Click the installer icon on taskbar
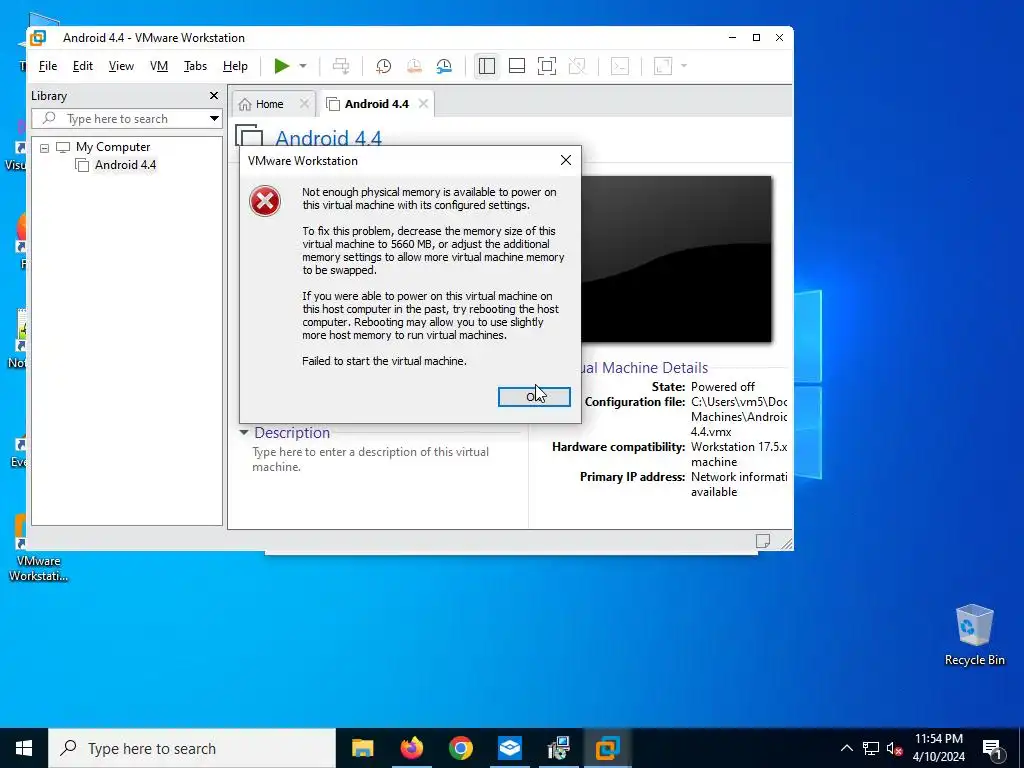Image resolution: width=1024 pixels, height=768 pixels. tap(558, 748)
